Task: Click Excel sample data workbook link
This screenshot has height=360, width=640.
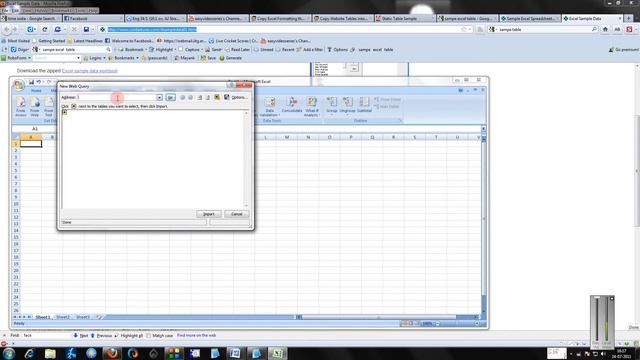Action: point(89,71)
